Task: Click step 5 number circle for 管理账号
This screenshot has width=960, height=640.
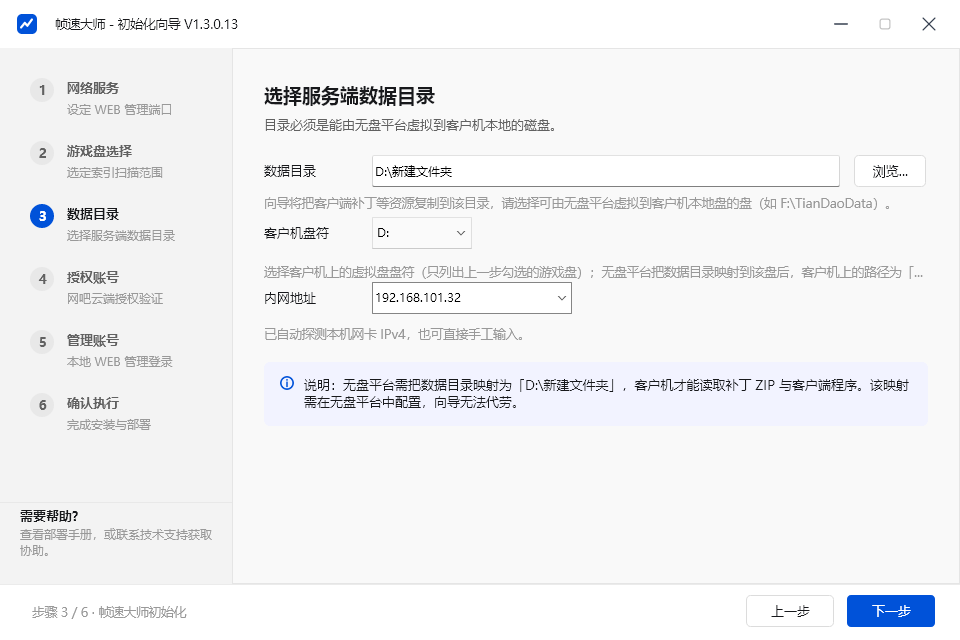Action: pyautogui.click(x=42, y=342)
